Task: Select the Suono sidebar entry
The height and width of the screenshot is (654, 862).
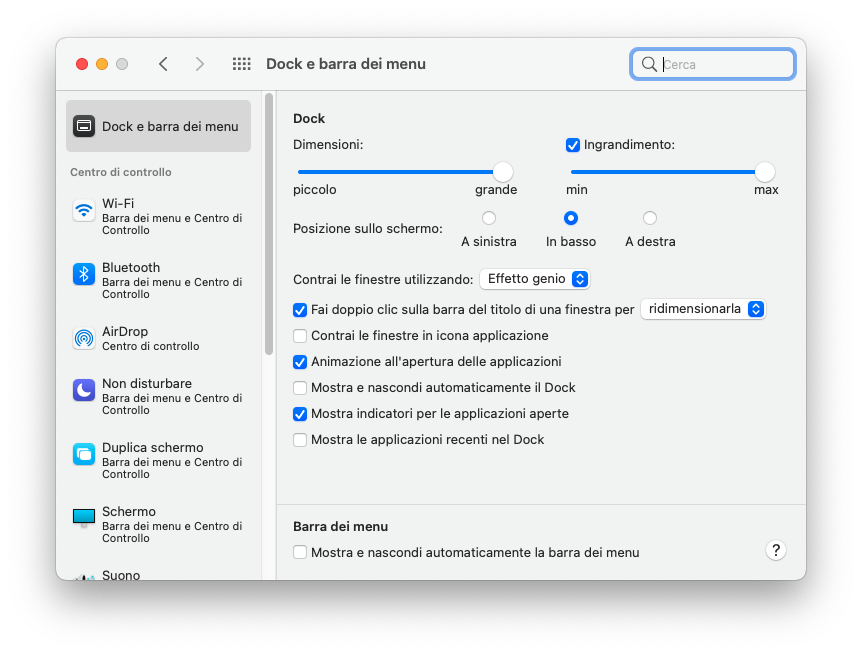Action: tap(121, 574)
